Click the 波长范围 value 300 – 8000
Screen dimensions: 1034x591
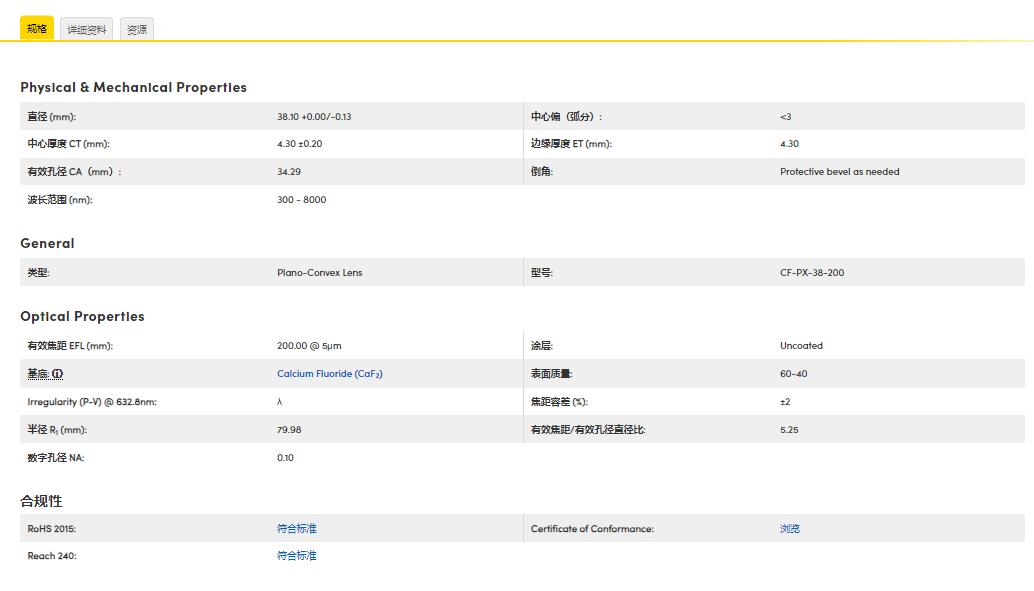pos(302,199)
